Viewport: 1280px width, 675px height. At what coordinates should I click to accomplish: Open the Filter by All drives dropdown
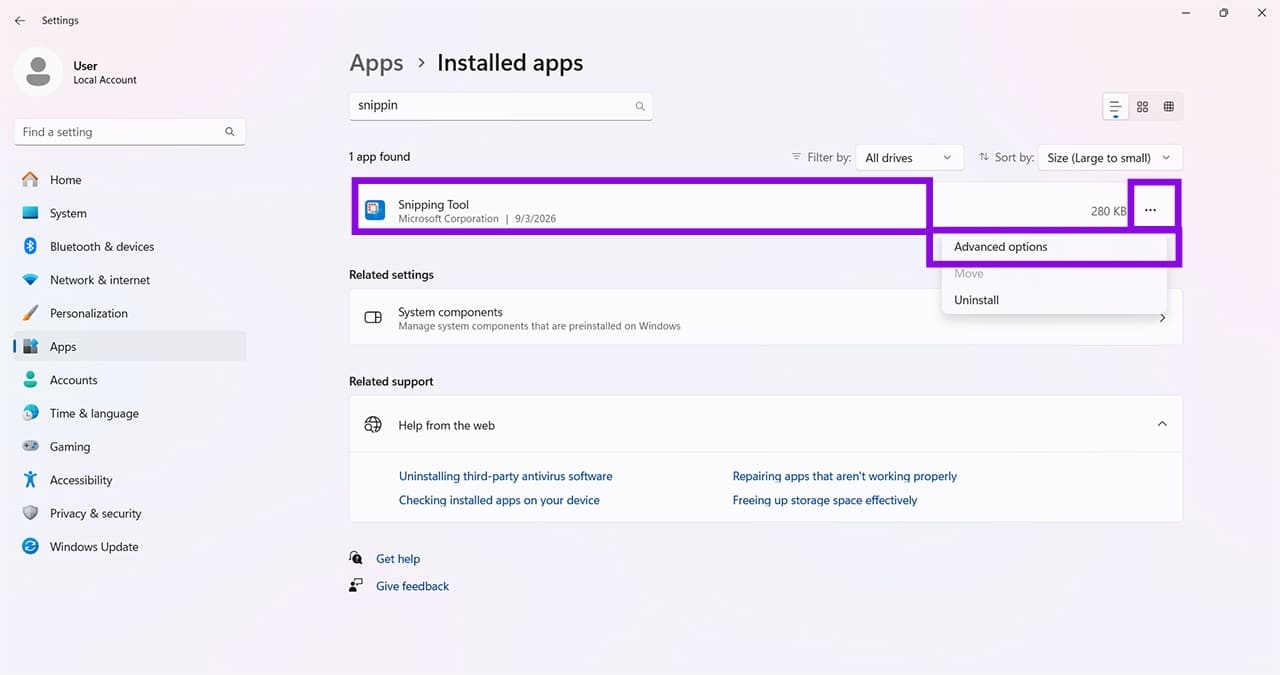pos(909,158)
